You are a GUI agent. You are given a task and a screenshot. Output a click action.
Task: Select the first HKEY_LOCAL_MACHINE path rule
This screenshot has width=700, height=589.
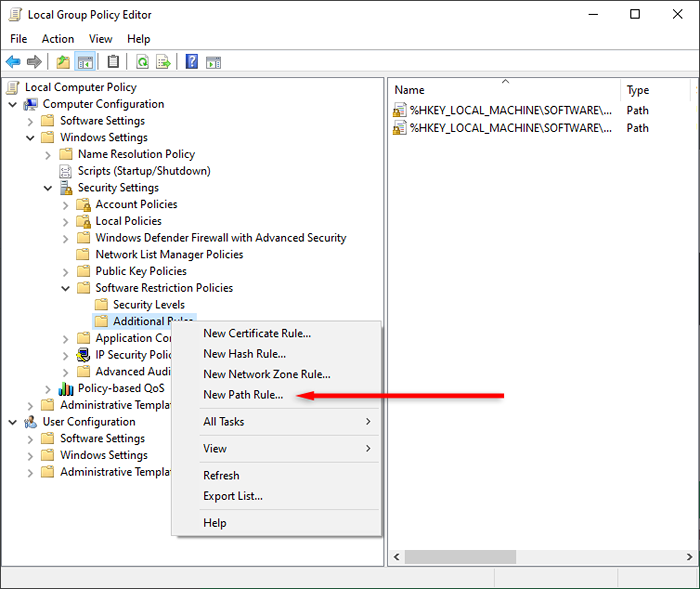pyautogui.click(x=510, y=111)
